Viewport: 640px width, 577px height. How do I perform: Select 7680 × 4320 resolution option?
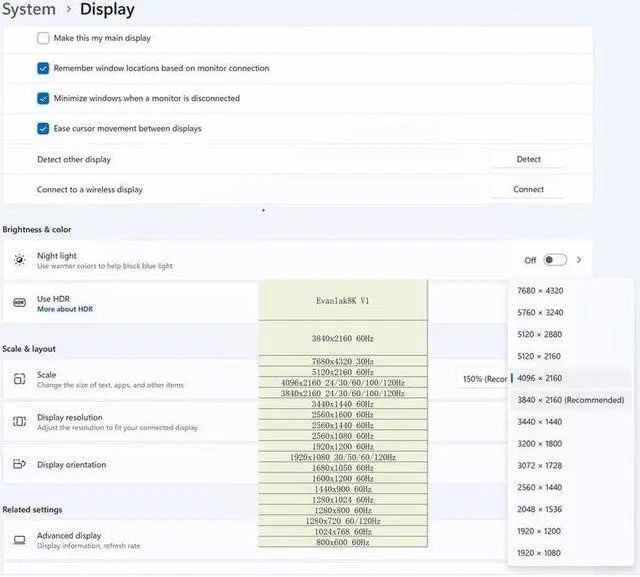(540, 290)
